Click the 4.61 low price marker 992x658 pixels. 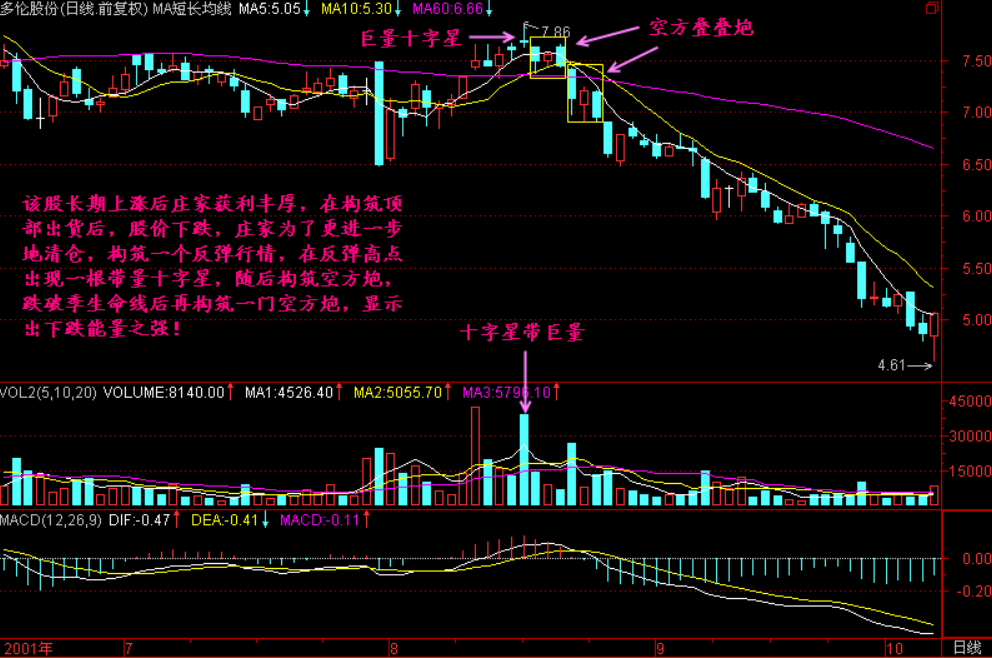(x=889, y=365)
